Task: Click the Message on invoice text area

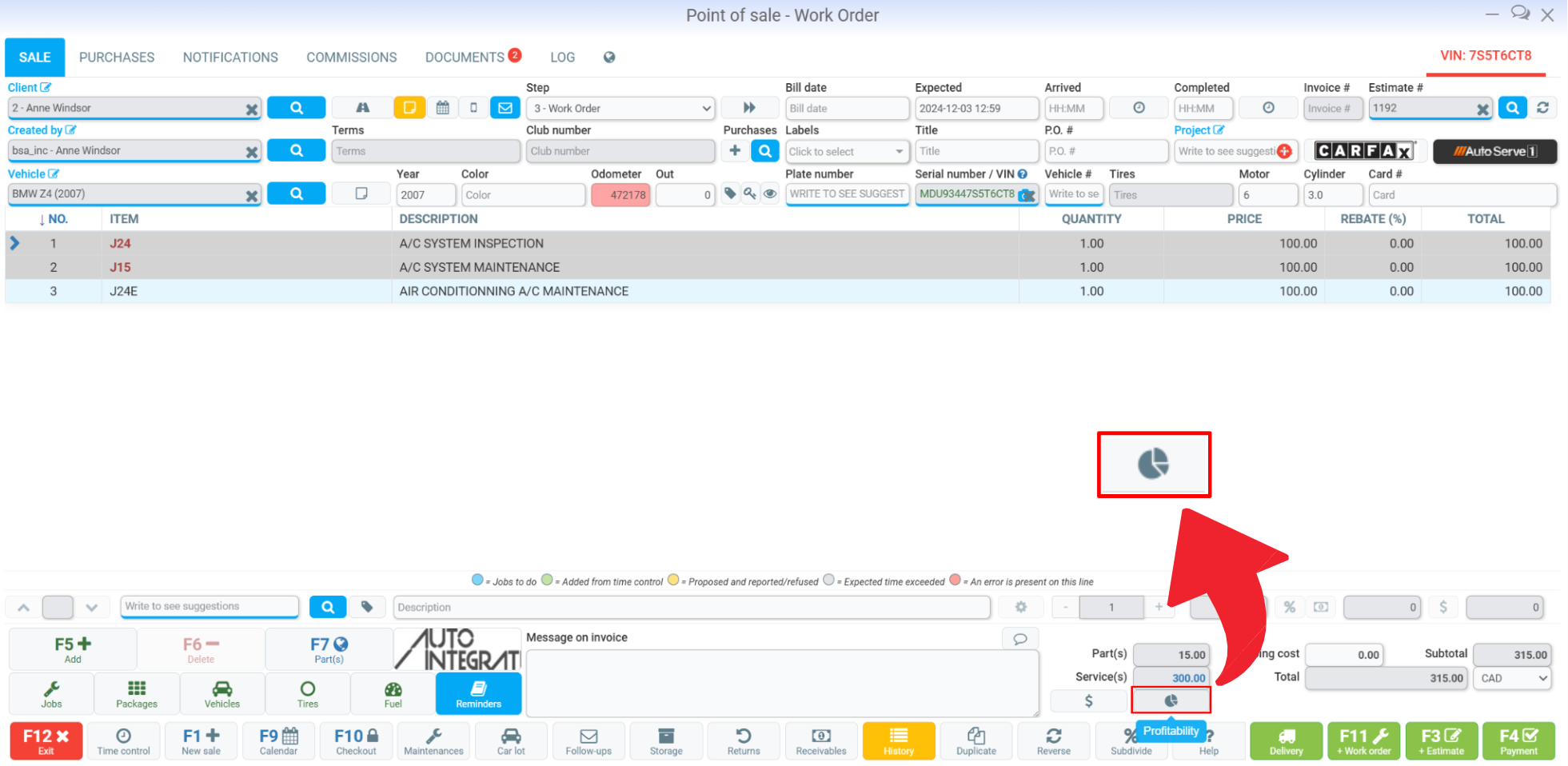Action: 782,683
